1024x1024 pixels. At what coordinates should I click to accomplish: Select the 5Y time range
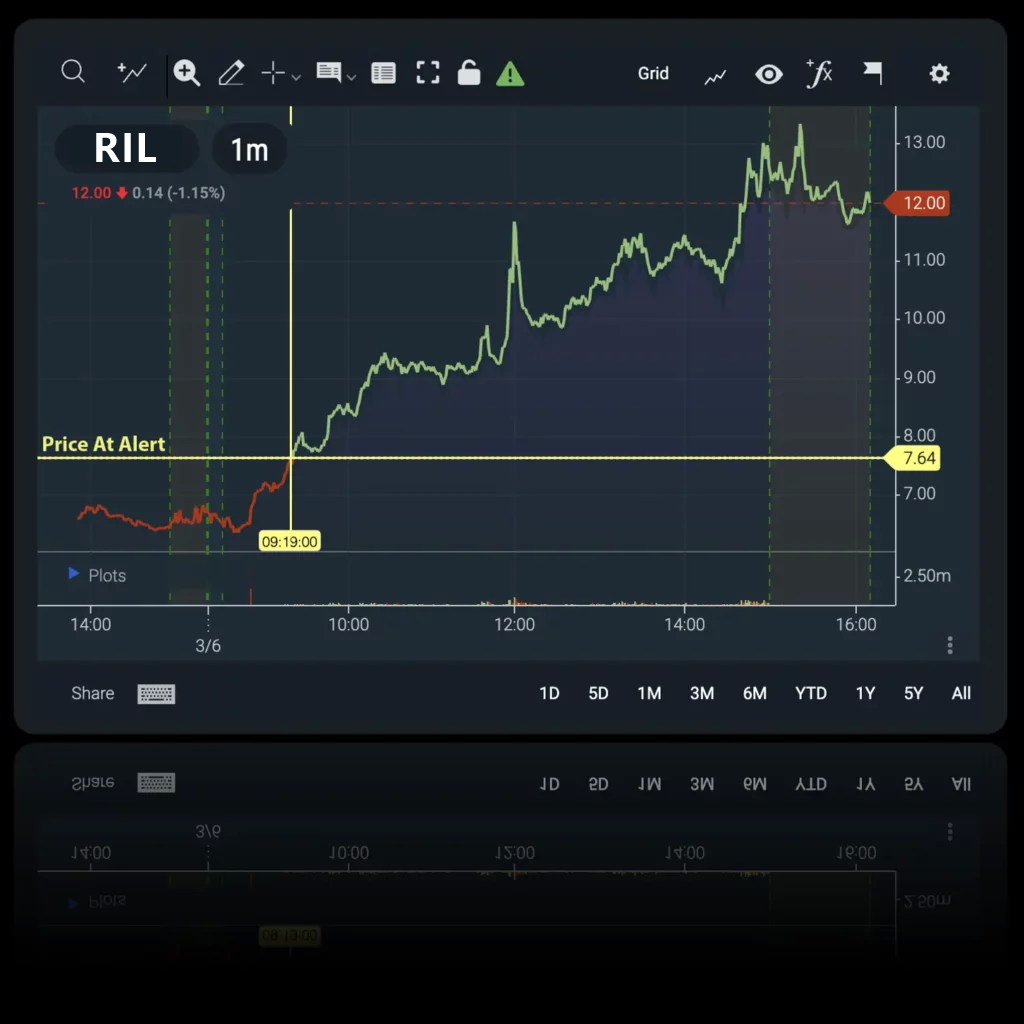914,693
